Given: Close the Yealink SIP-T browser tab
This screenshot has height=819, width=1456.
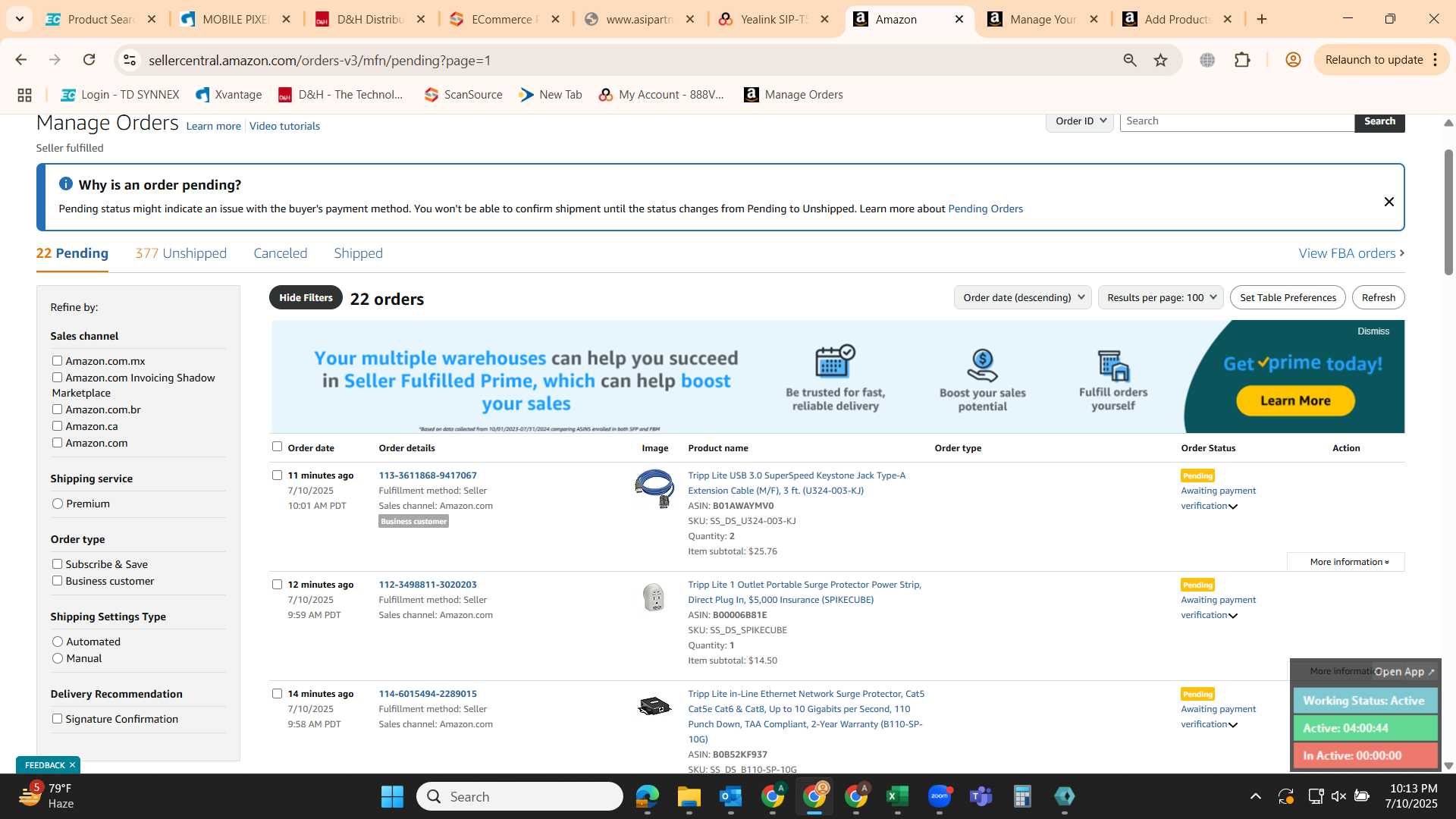Looking at the screenshot, I should [x=825, y=19].
